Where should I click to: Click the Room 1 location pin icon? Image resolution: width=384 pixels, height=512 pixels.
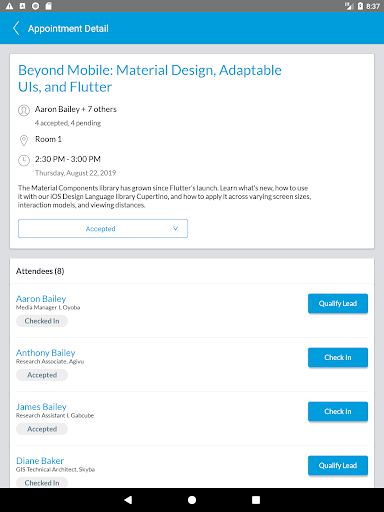click(24, 140)
